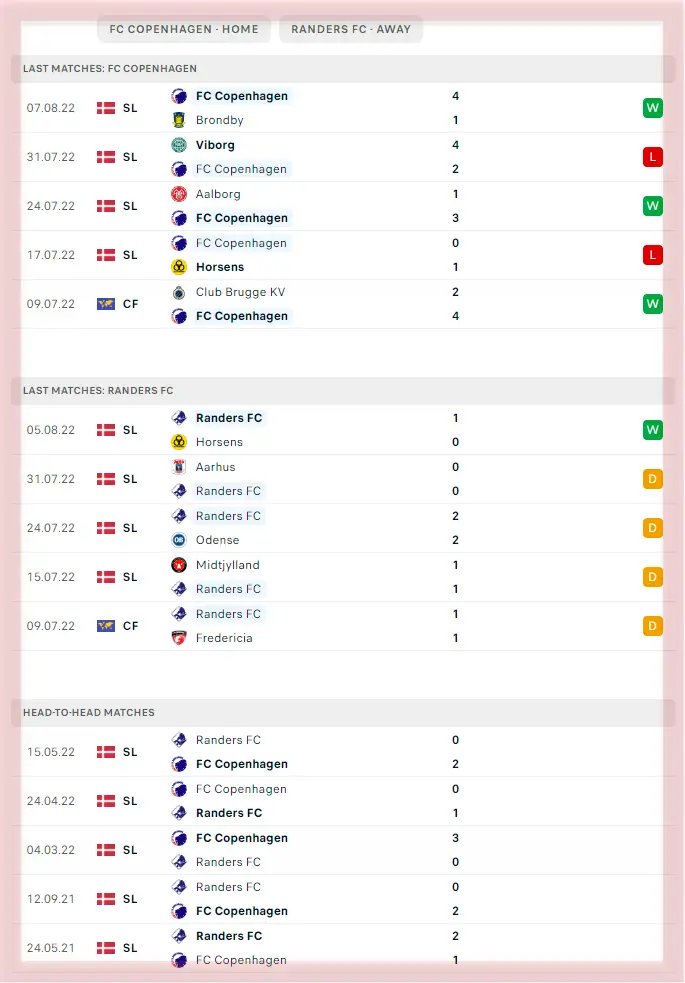The height and width of the screenshot is (983, 685).
Task: Click the CF competition flag for 09.07.22 Club Brugge match
Action: (x=106, y=304)
